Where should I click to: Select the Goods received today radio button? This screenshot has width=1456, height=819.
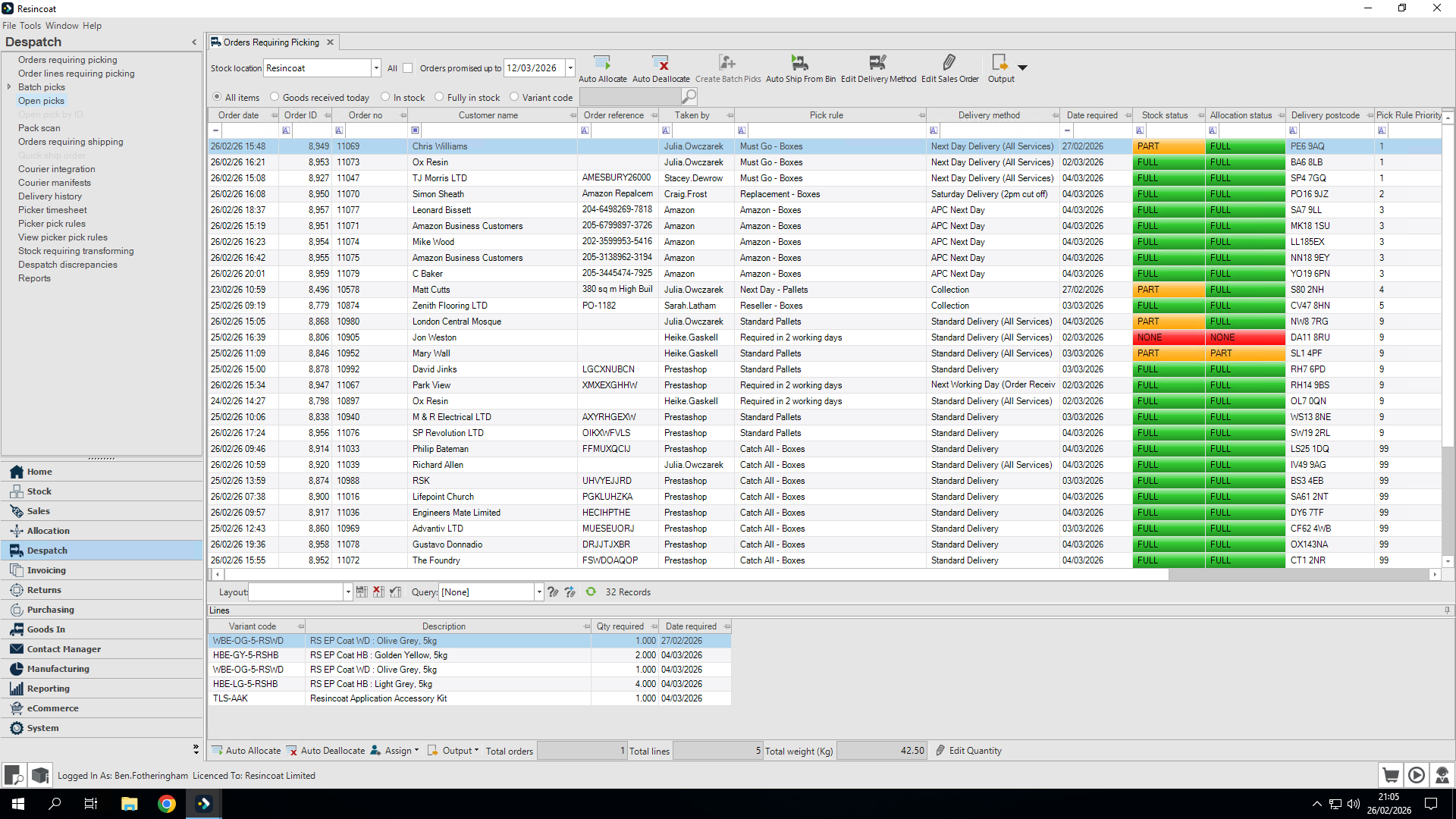(275, 97)
